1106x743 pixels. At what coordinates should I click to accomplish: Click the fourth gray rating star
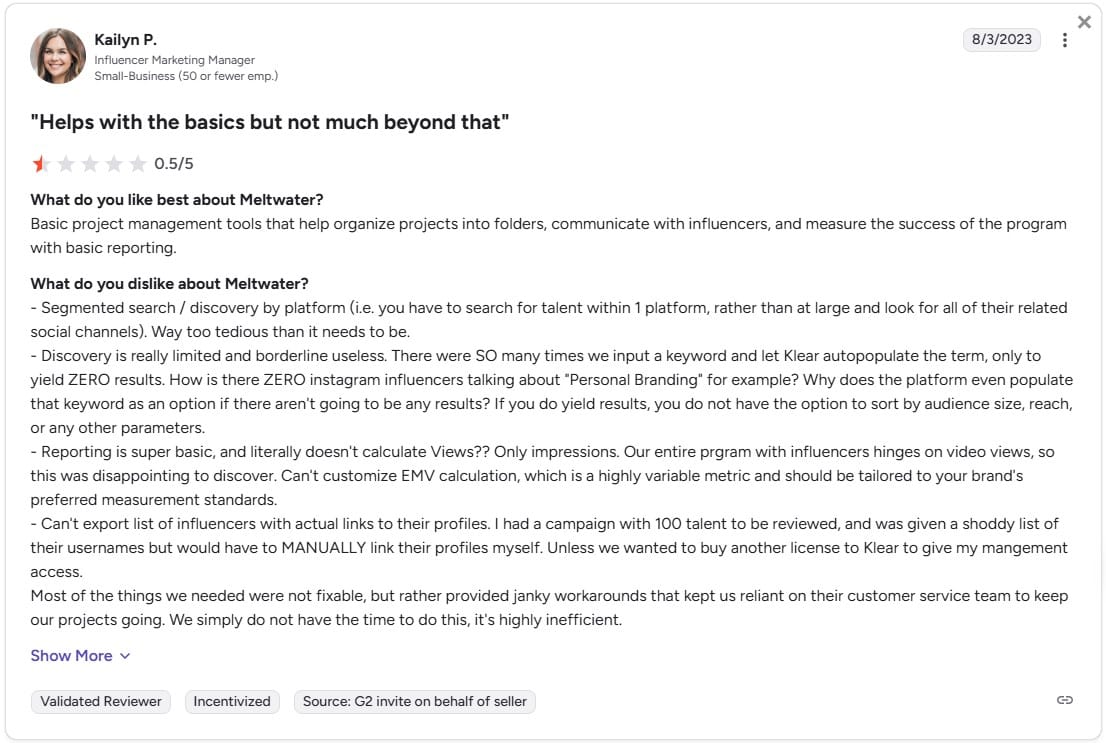[114, 164]
